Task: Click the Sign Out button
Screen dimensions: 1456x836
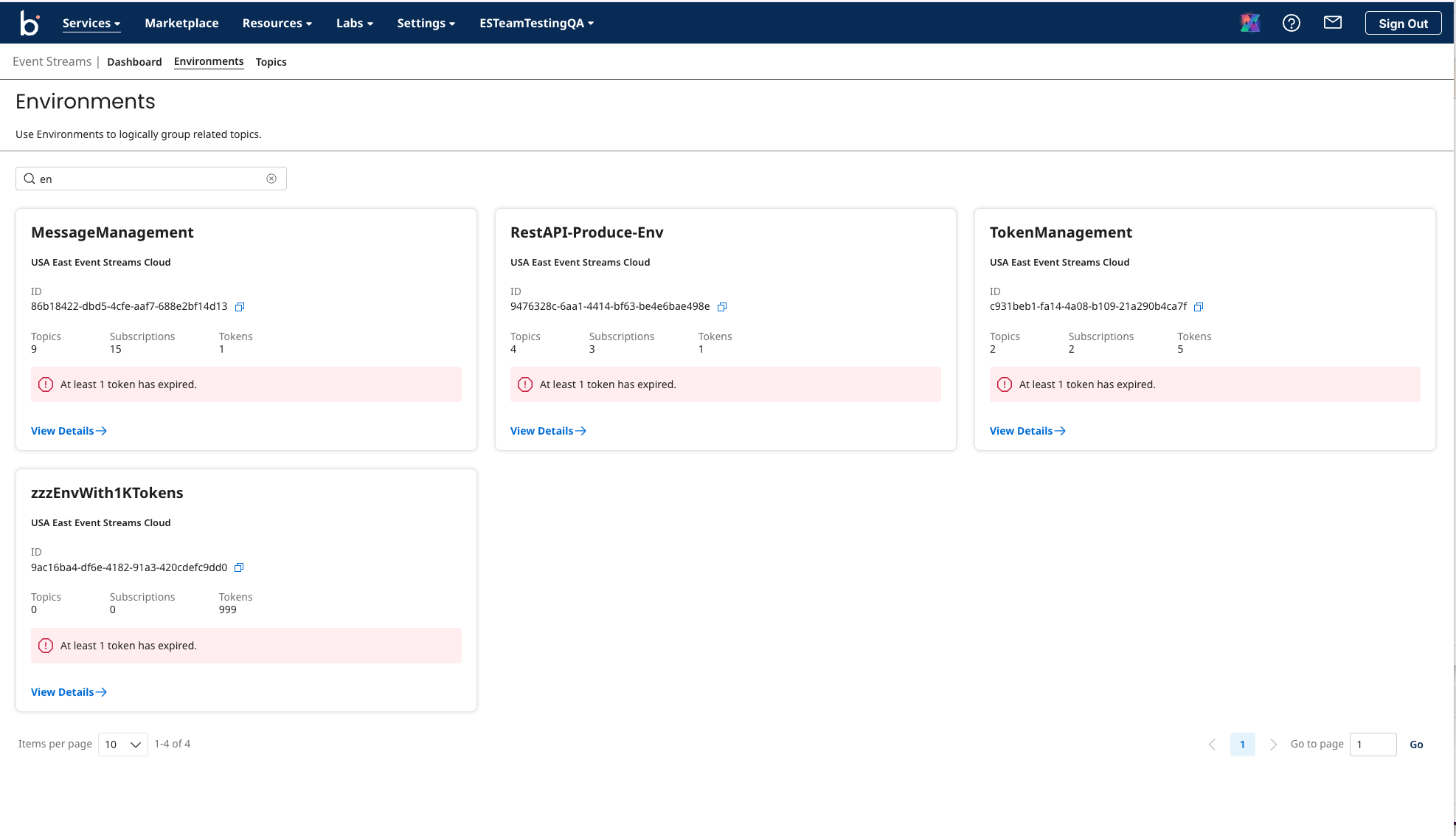Action: [1403, 23]
